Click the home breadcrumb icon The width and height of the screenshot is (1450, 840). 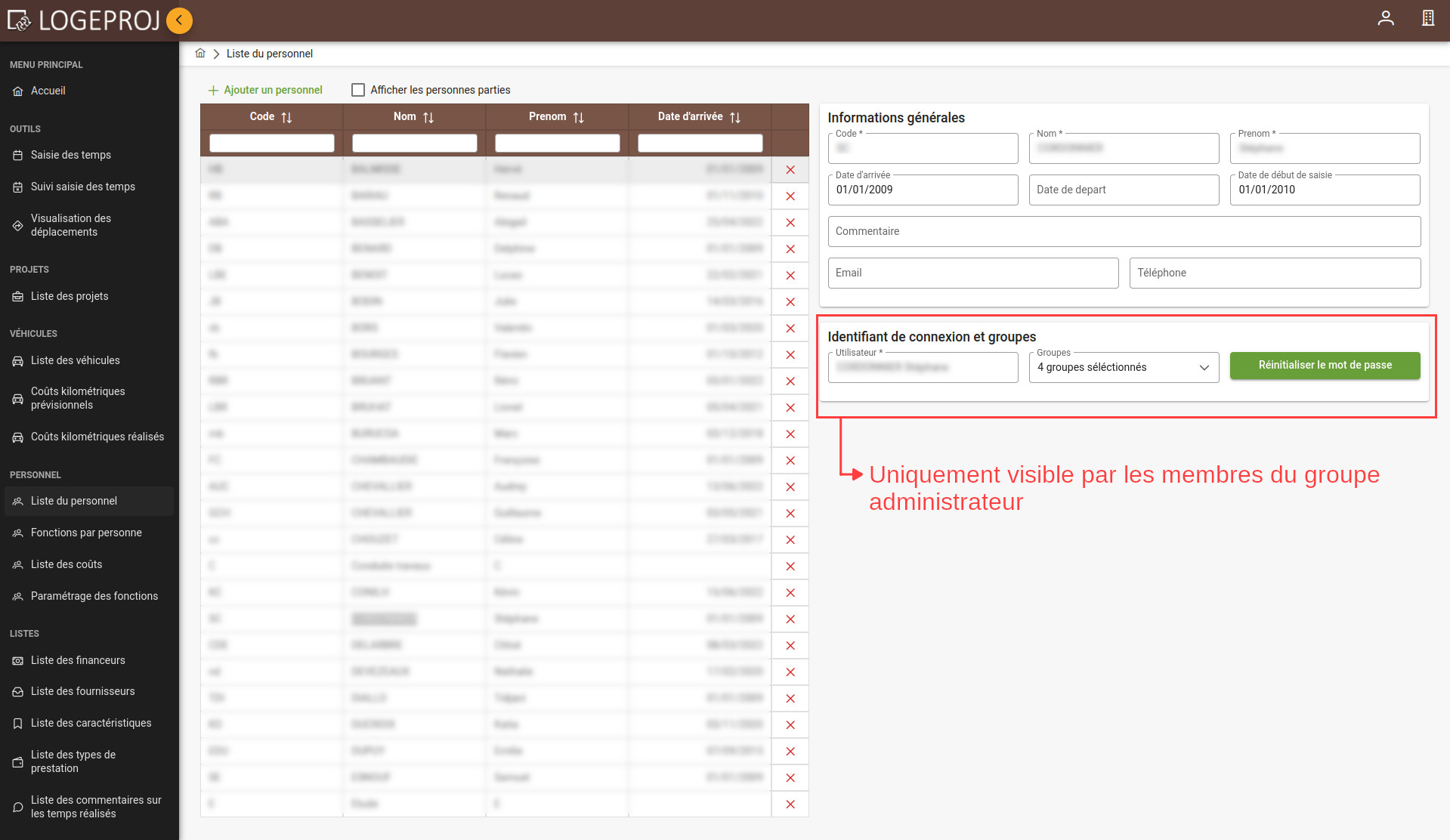[x=200, y=54]
